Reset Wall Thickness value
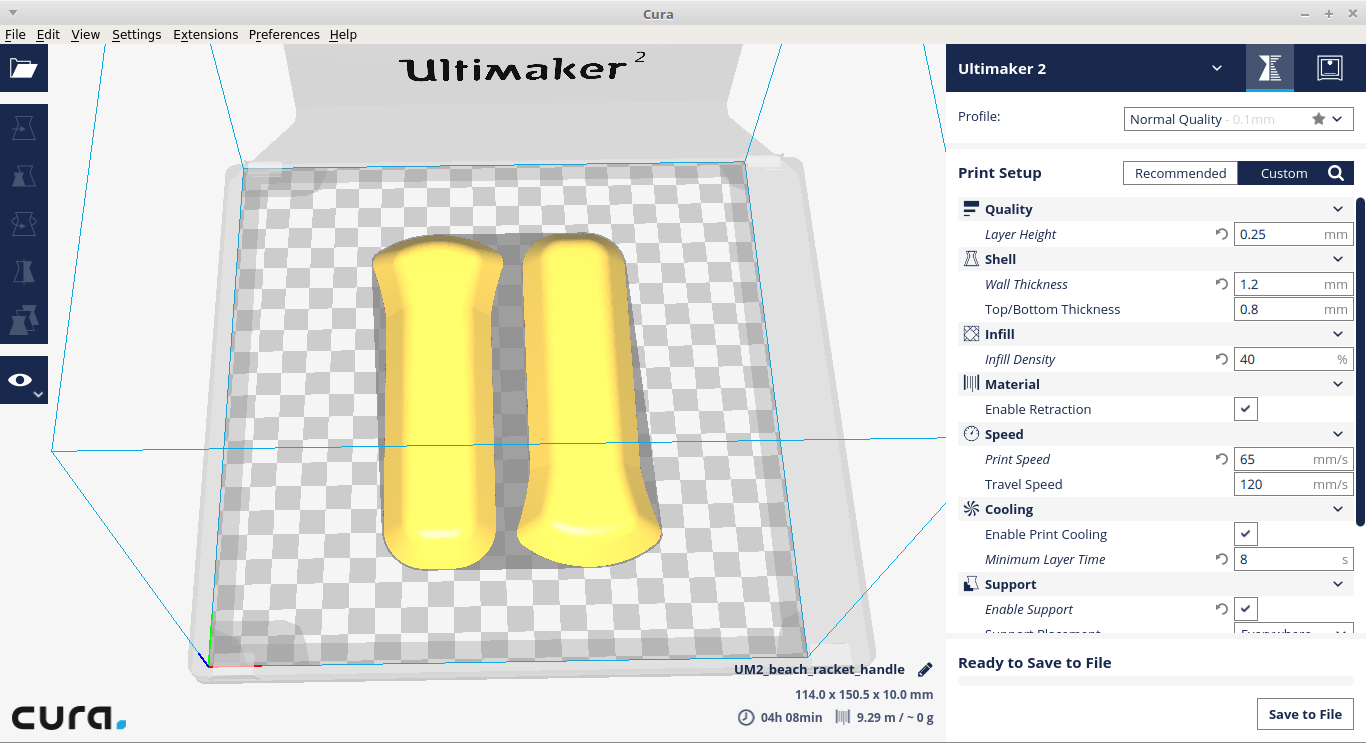Image resolution: width=1366 pixels, height=743 pixels. pos(1221,284)
